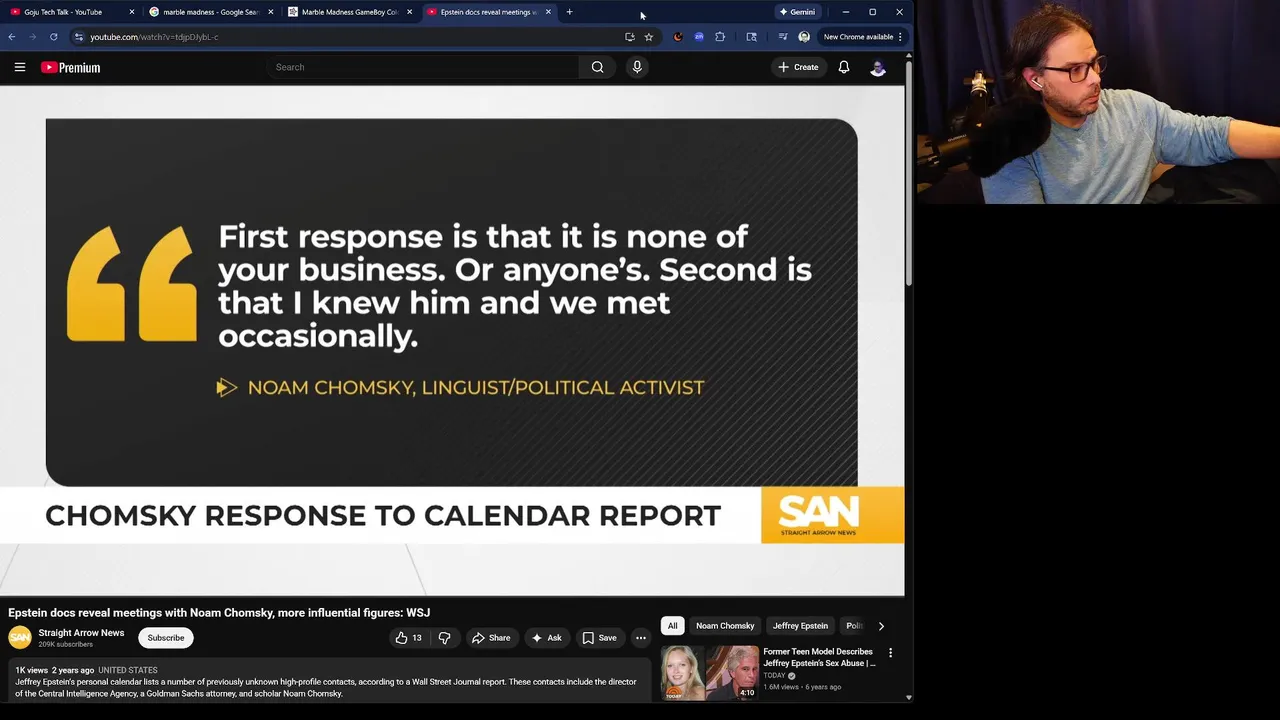Select the Jeffrey Epstein filter chip
The width and height of the screenshot is (1280, 720).
click(800, 626)
